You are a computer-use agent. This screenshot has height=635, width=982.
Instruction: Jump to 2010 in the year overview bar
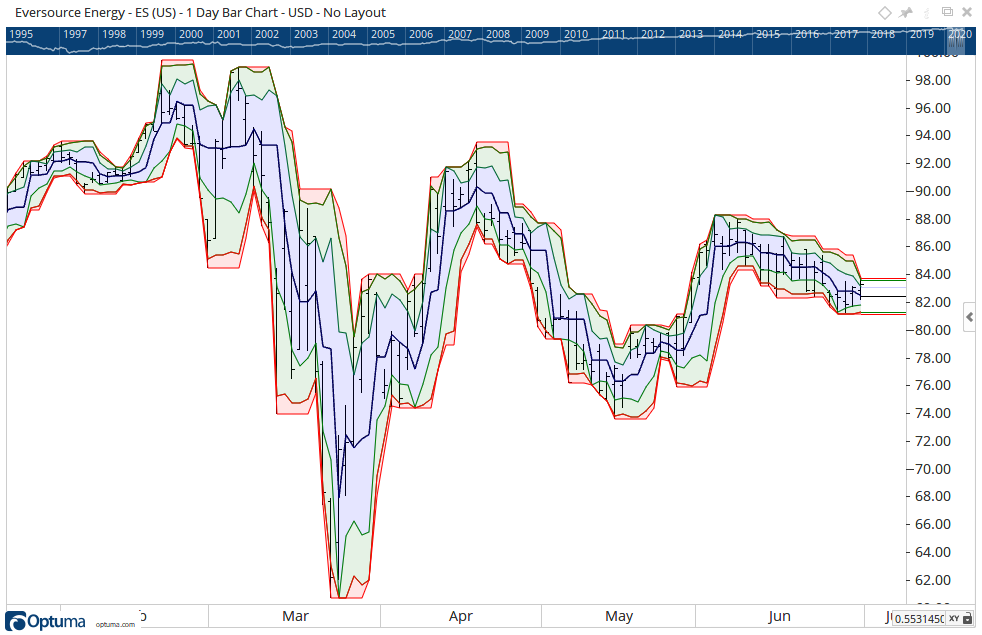pos(576,34)
